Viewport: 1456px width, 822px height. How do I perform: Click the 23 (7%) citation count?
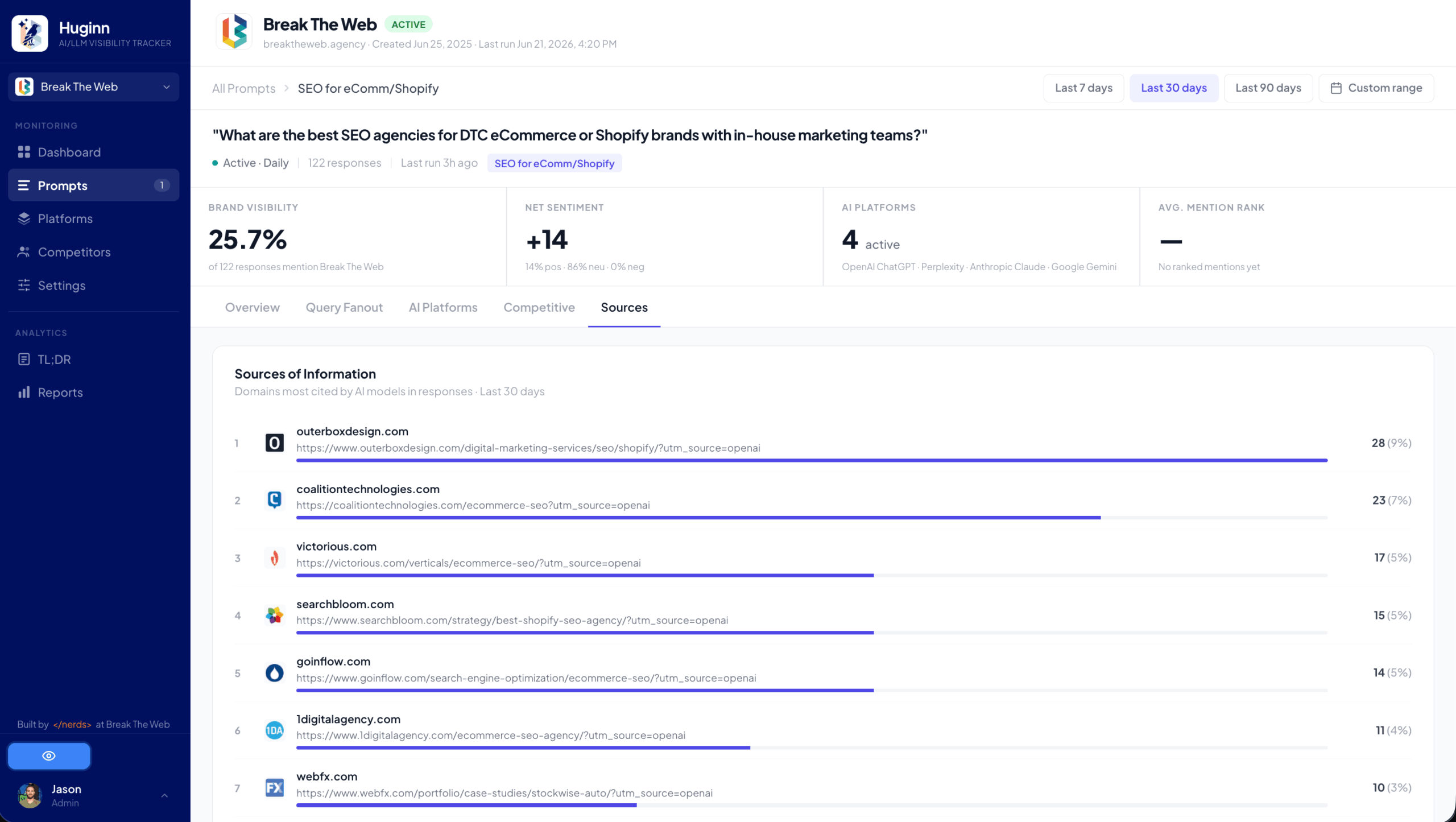1391,501
